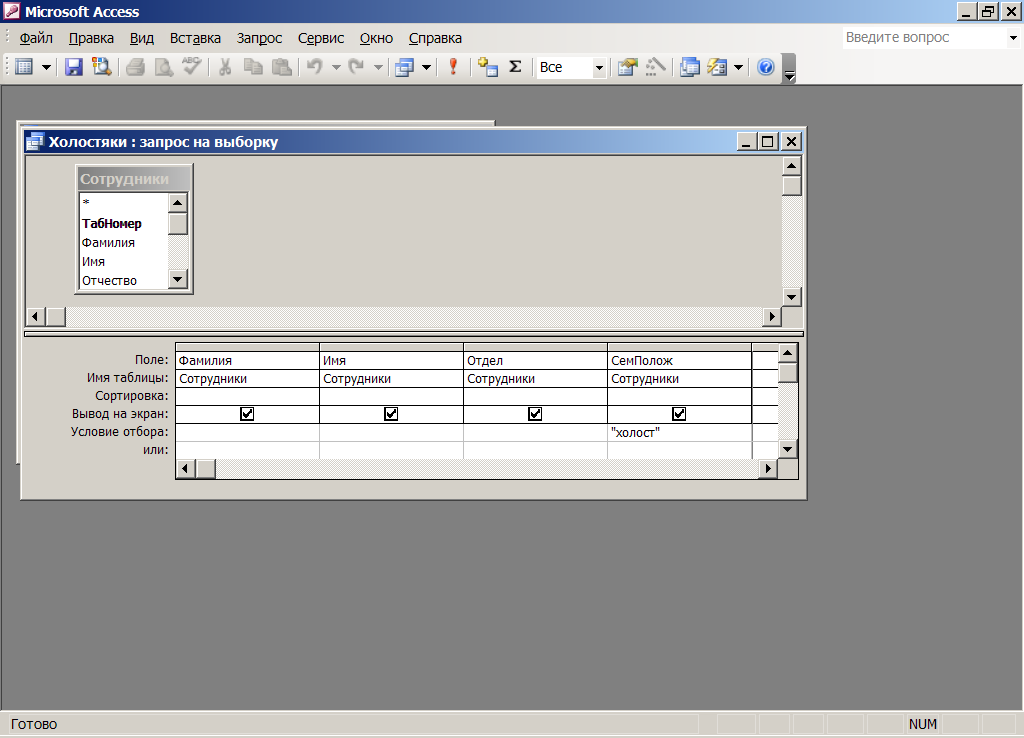Open the Top Values 'Все' combo box
Viewport: 1024px width, 738px height.
(x=571, y=67)
